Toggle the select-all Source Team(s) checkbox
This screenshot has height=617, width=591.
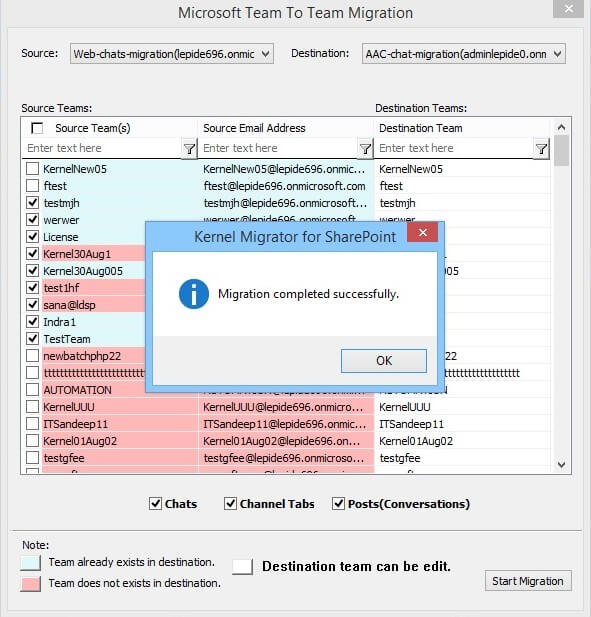click(x=37, y=128)
